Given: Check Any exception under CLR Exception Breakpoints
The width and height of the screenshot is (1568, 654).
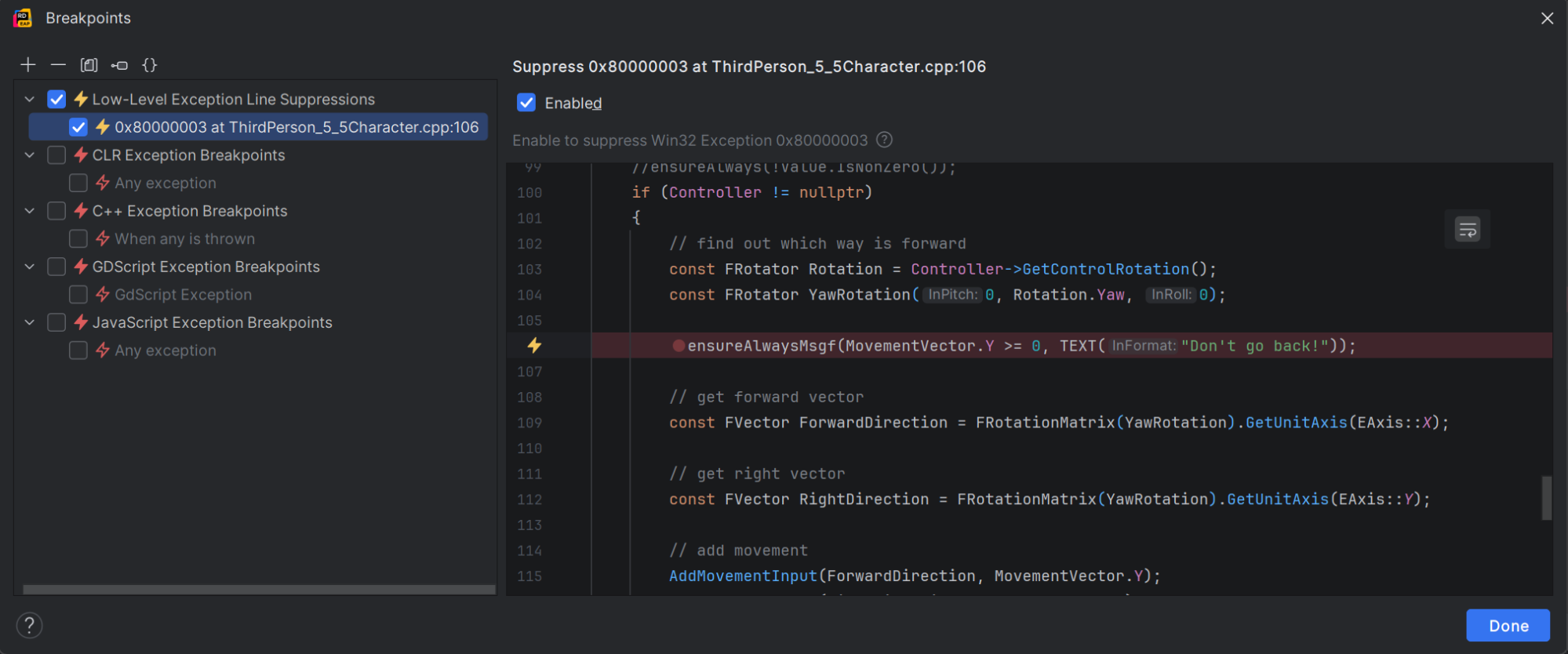Looking at the screenshot, I should click(x=78, y=183).
